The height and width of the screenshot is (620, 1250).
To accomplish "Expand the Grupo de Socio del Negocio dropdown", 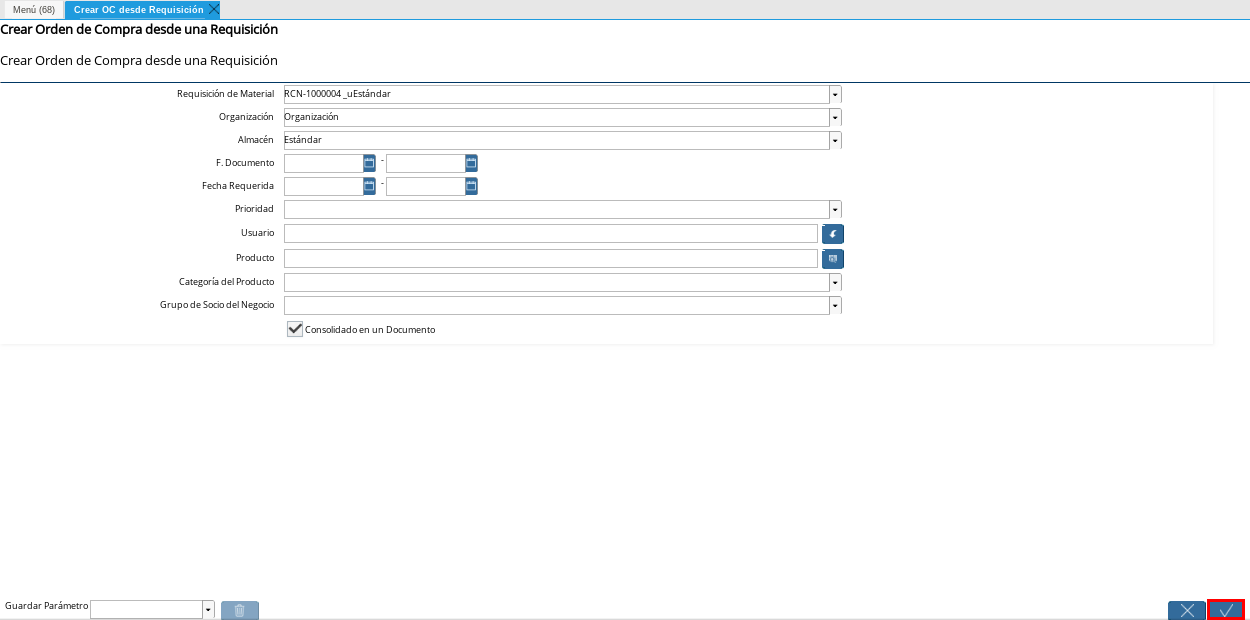I will [835, 305].
